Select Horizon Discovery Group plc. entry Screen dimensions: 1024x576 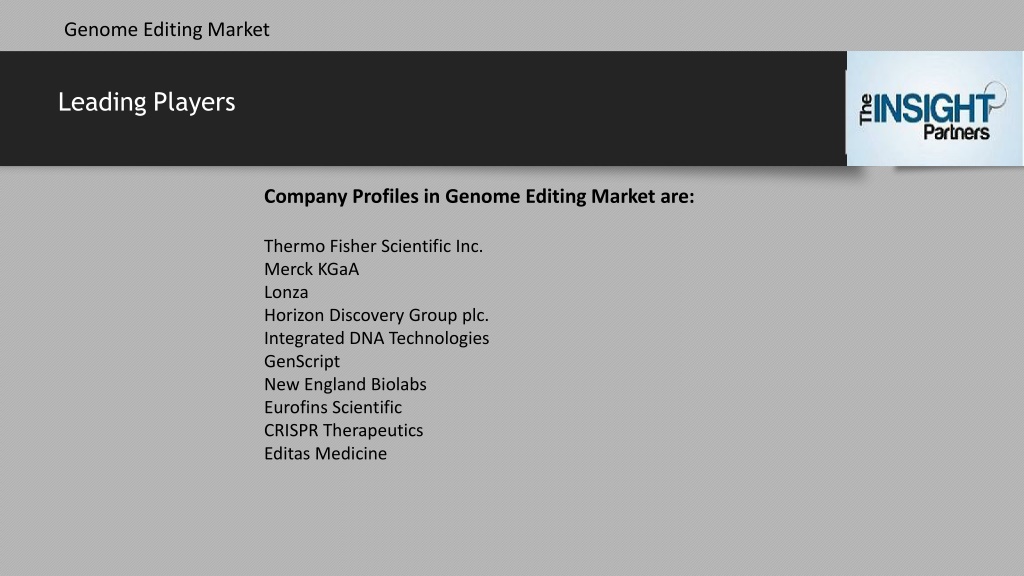(x=376, y=315)
